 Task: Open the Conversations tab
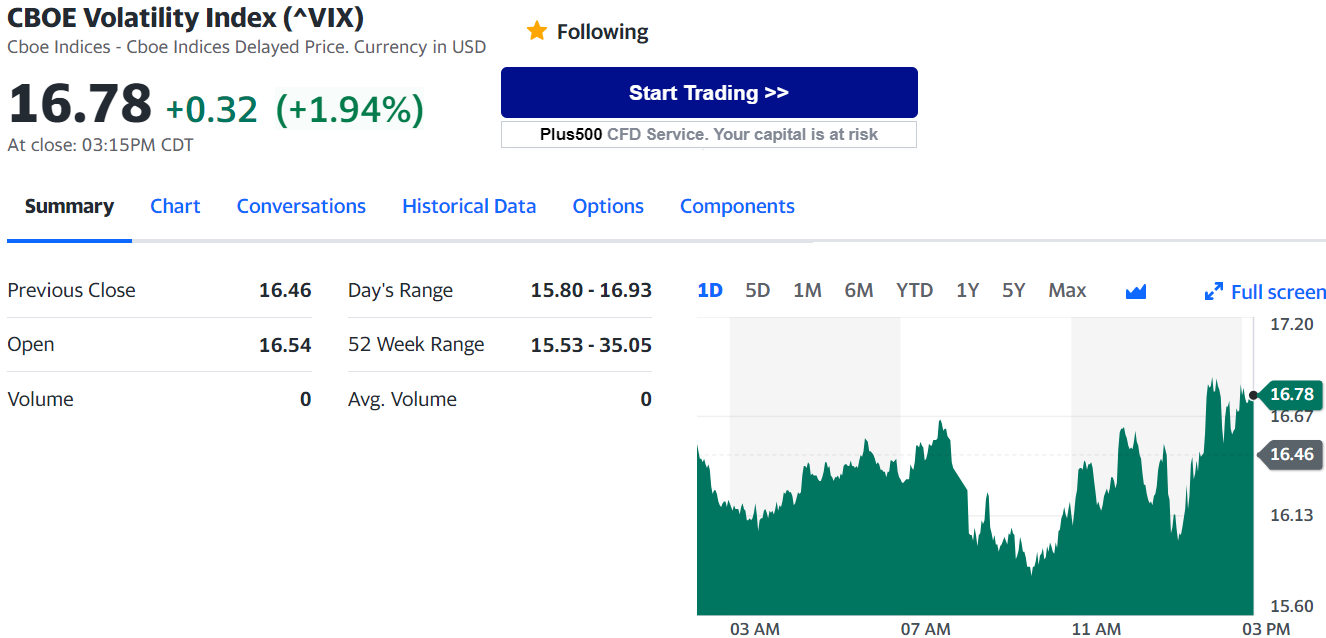[x=301, y=206]
